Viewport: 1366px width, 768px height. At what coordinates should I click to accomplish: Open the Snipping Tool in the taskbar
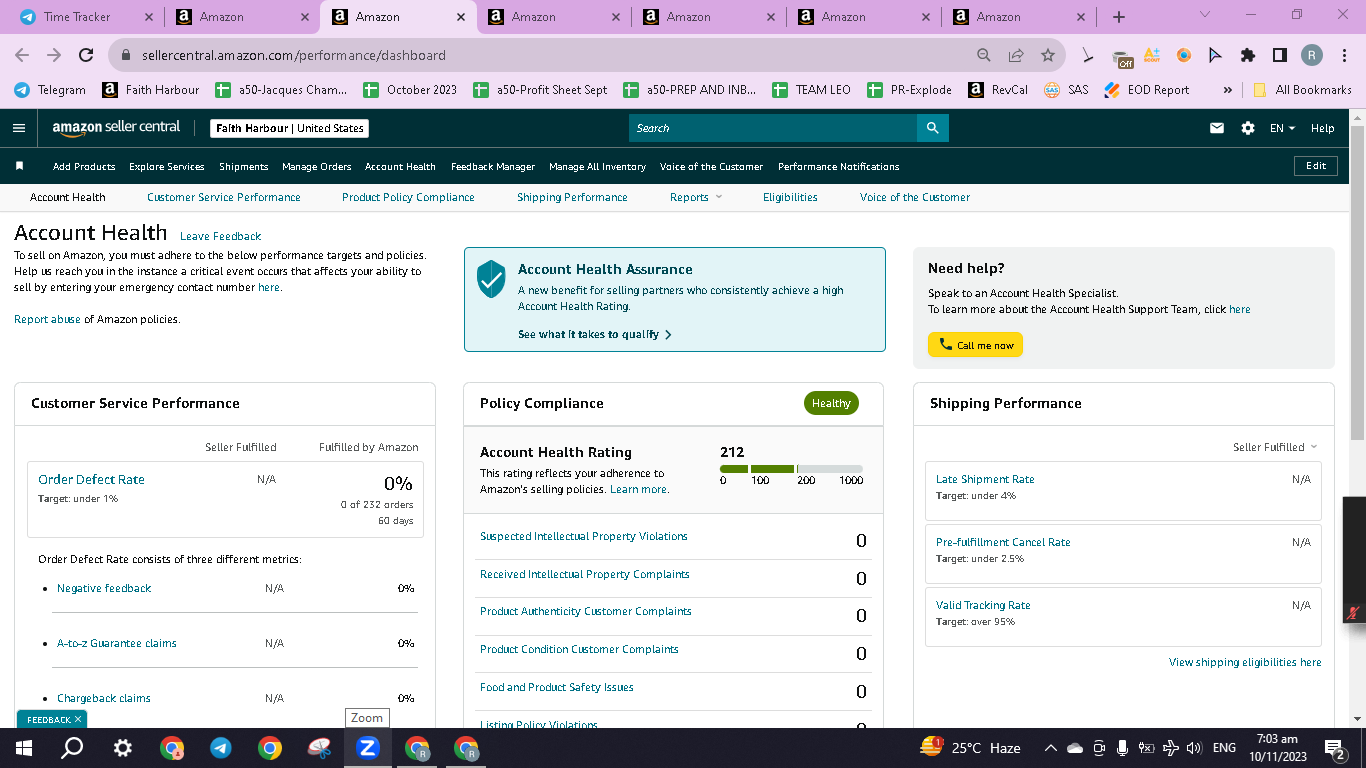click(319, 748)
